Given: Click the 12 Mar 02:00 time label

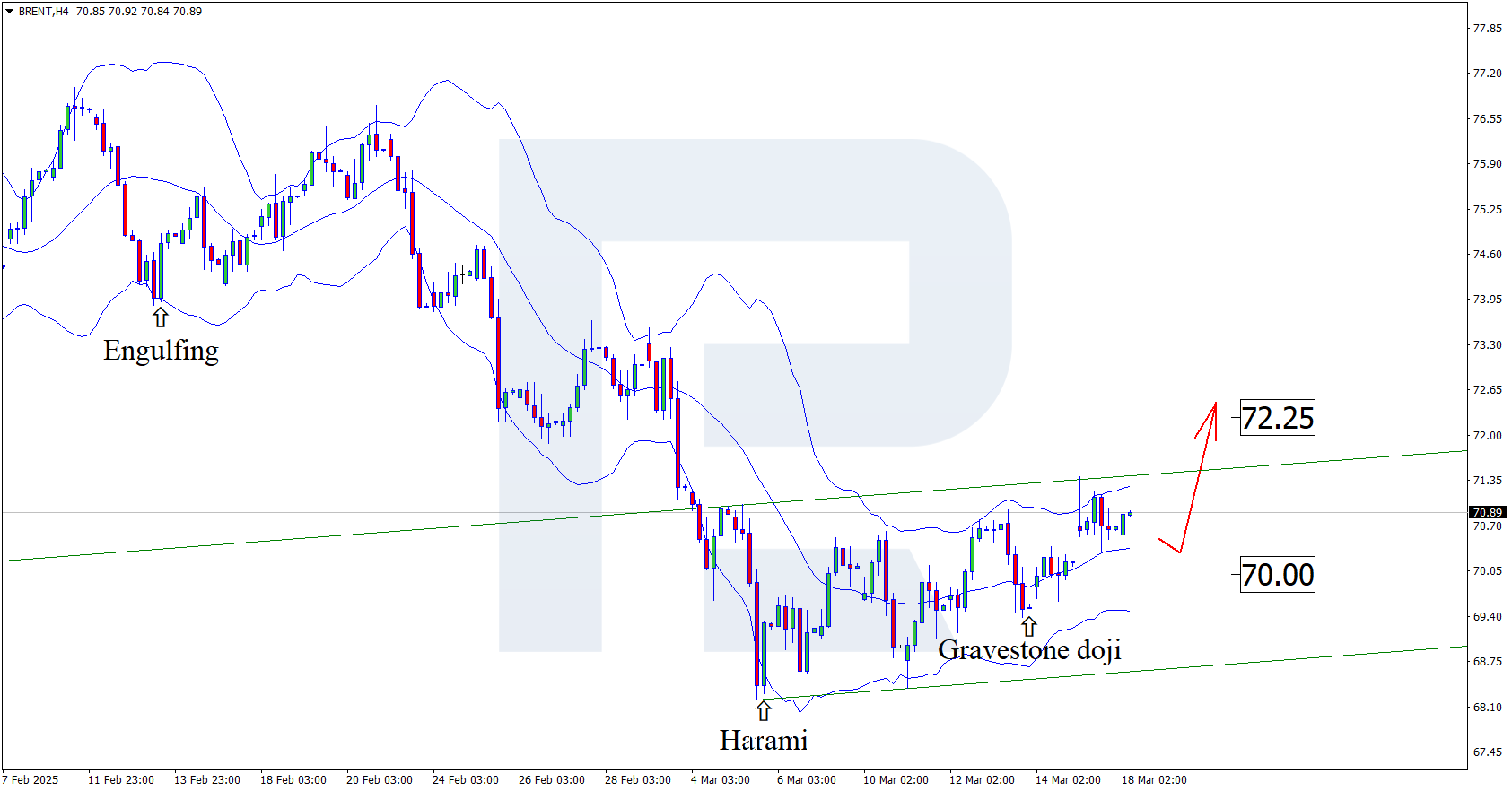Looking at the screenshot, I should click(x=982, y=779).
